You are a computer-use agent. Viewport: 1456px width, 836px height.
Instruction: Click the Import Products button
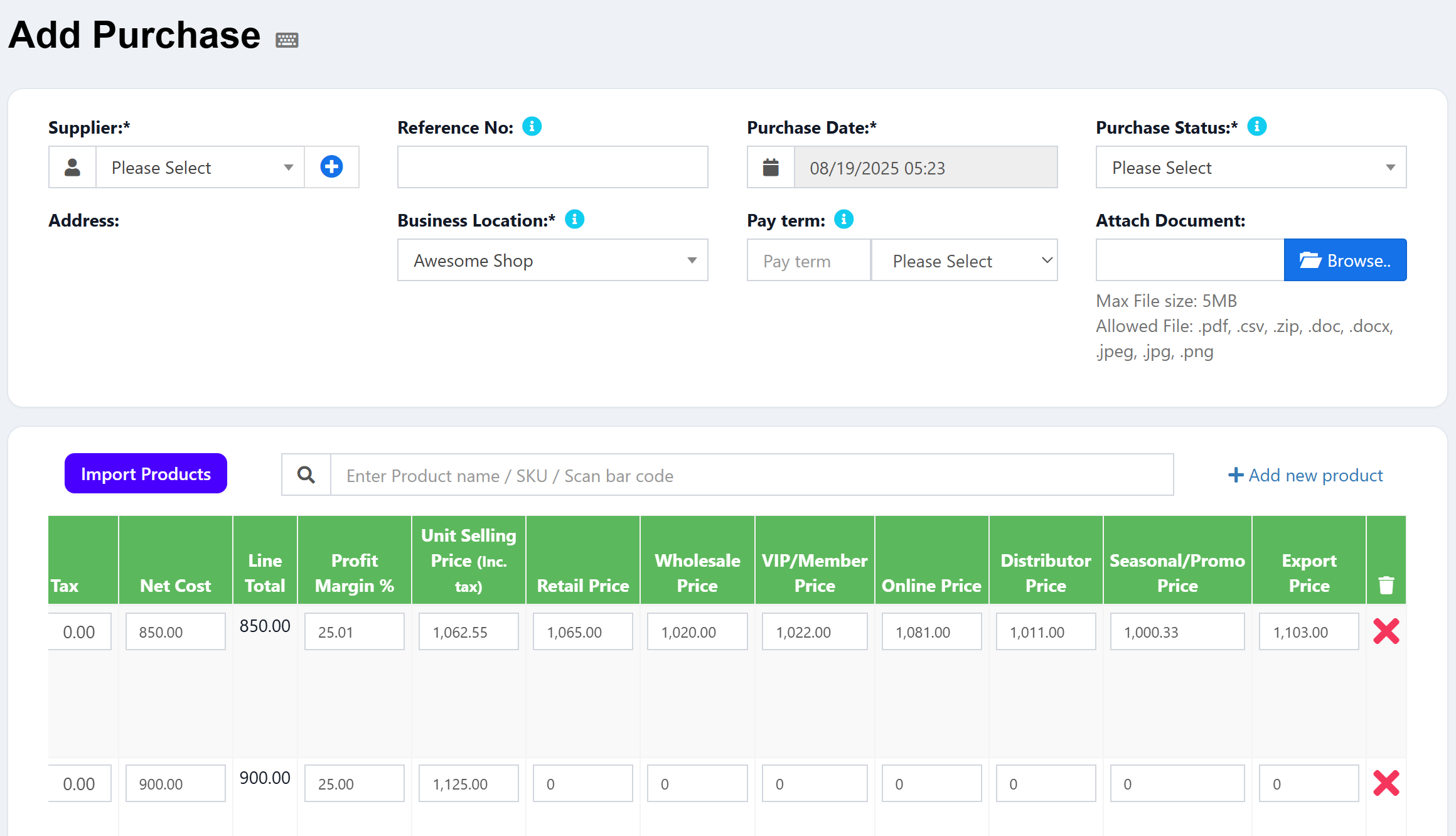pyautogui.click(x=146, y=474)
